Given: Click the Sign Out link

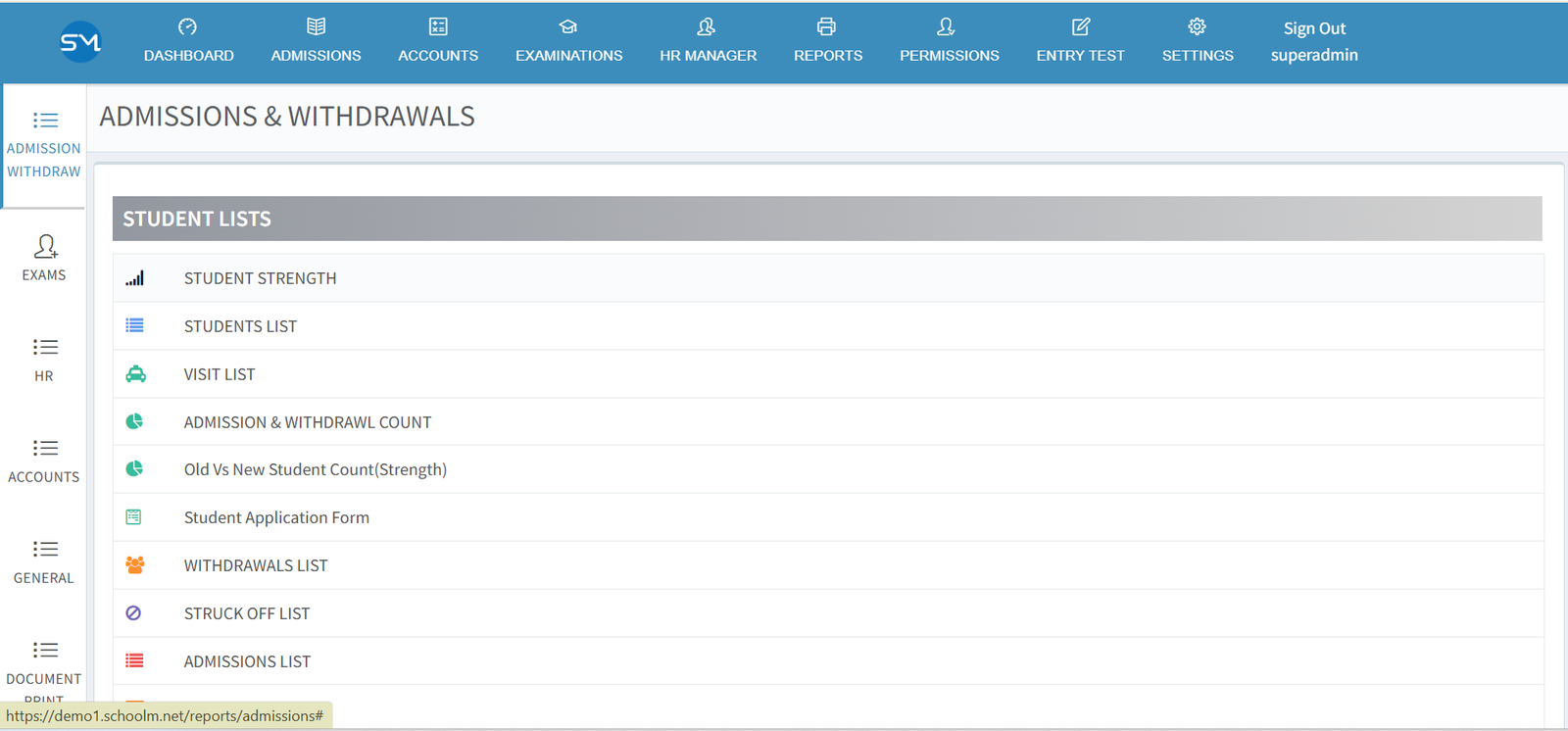Looking at the screenshot, I should point(1314,28).
